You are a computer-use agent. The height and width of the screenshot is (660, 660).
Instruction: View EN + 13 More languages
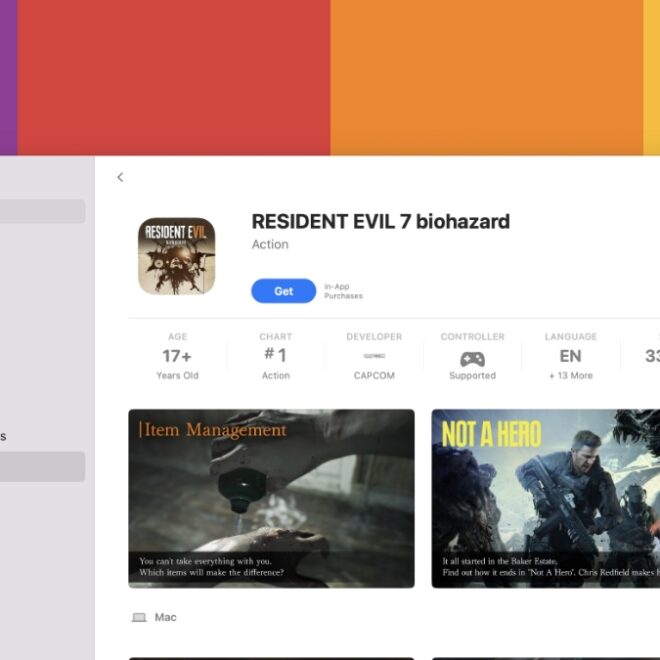[571, 356]
